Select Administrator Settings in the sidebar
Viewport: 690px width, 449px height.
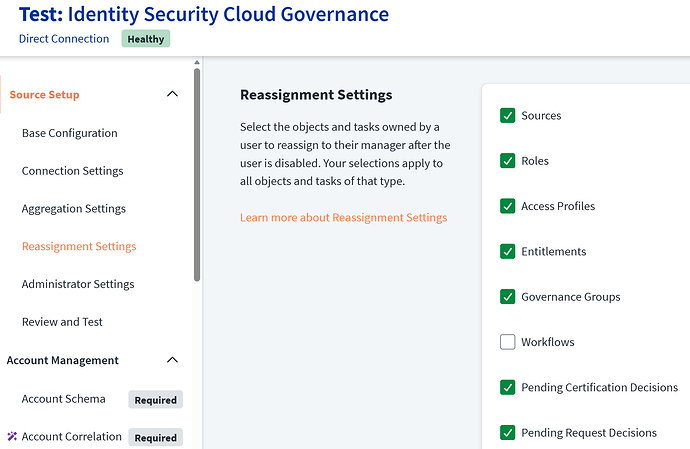point(77,284)
